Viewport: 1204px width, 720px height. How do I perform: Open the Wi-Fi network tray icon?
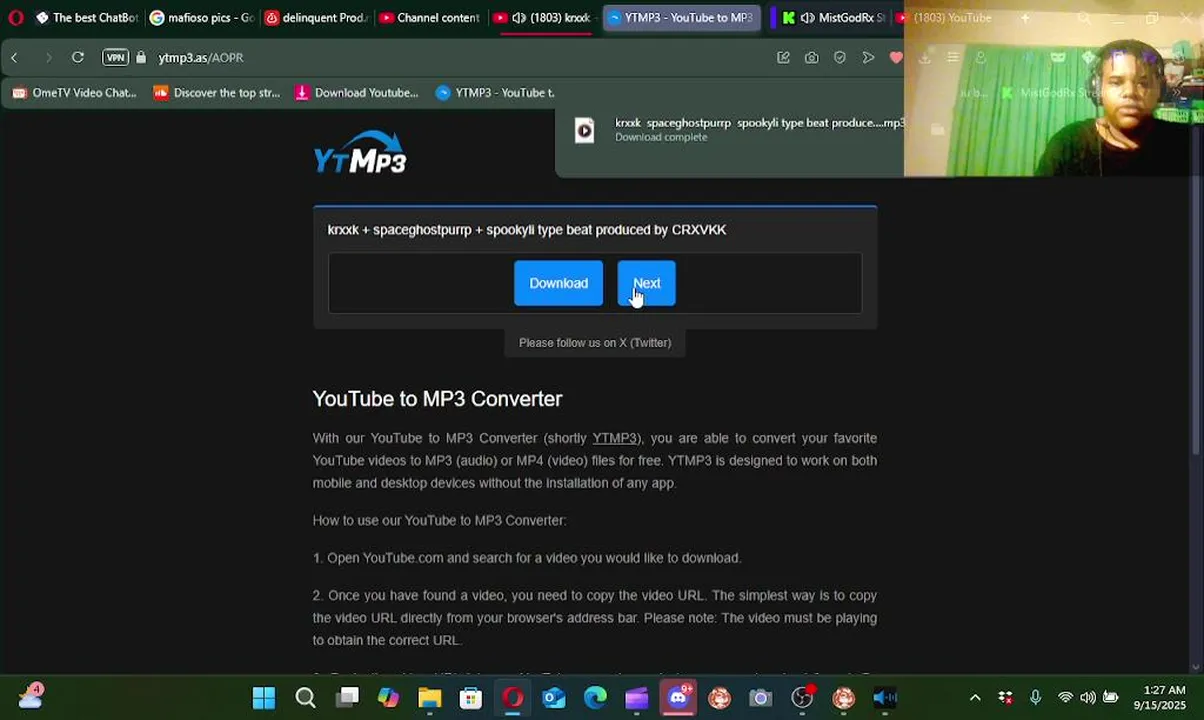tap(1066, 698)
